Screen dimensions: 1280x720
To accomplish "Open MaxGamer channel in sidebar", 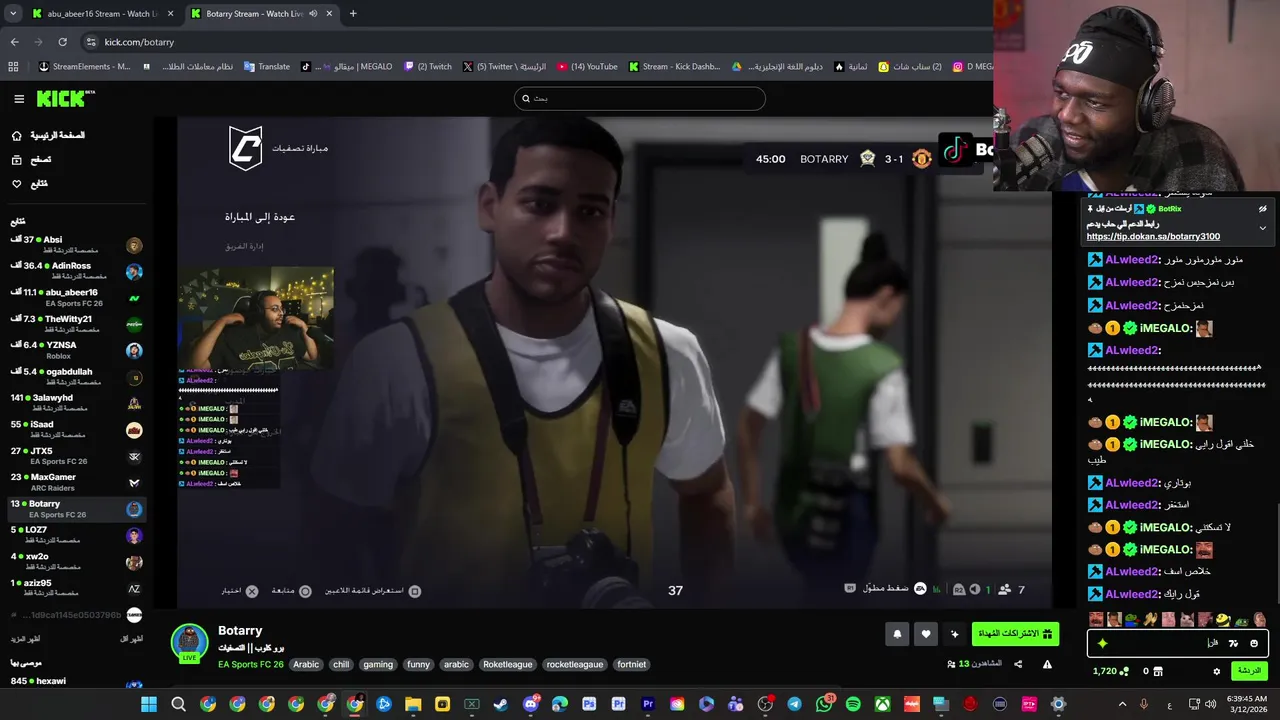I will tap(75, 482).
